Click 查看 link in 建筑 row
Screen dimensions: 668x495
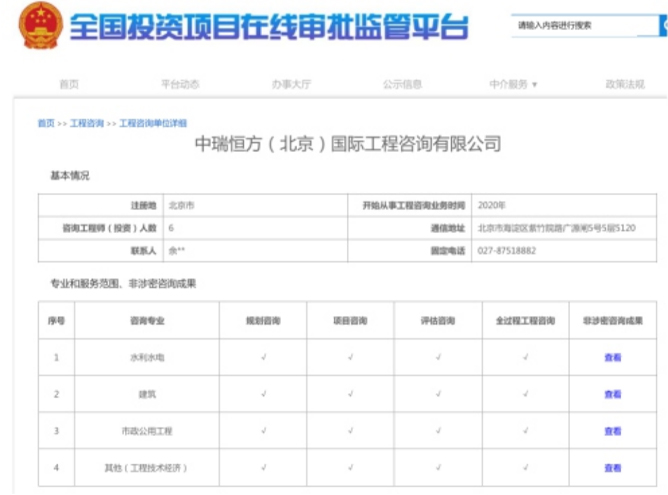coord(612,394)
